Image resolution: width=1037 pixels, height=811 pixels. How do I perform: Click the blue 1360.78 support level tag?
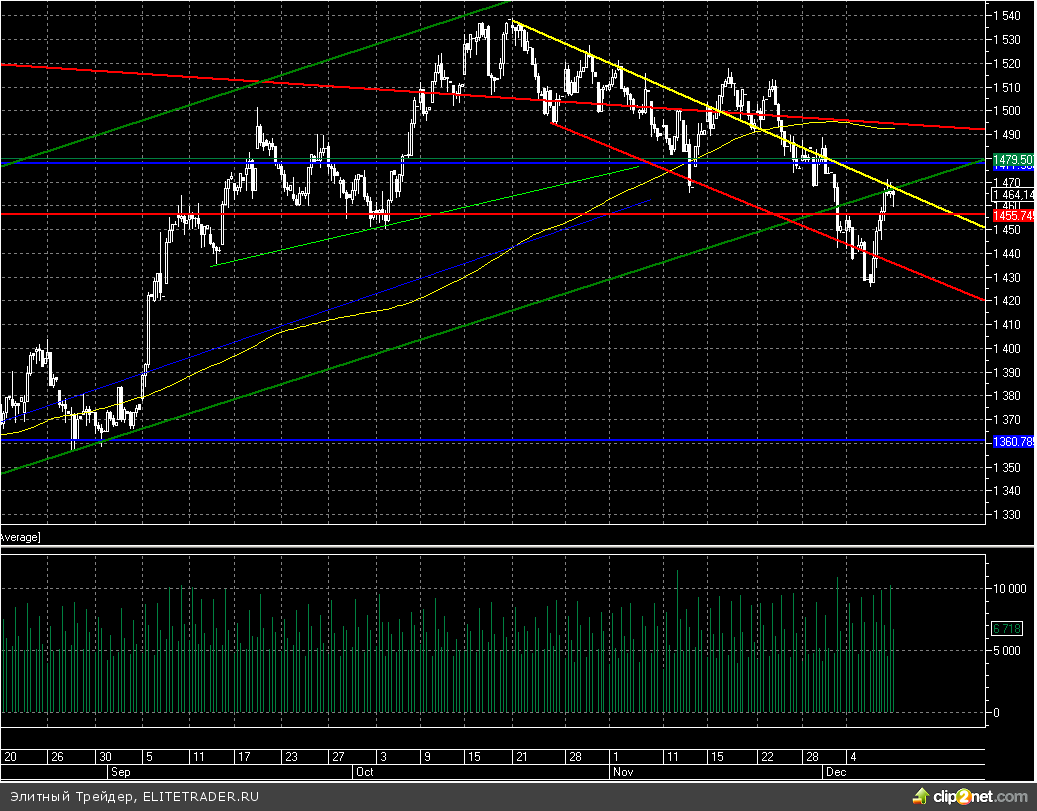tap(1012, 441)
